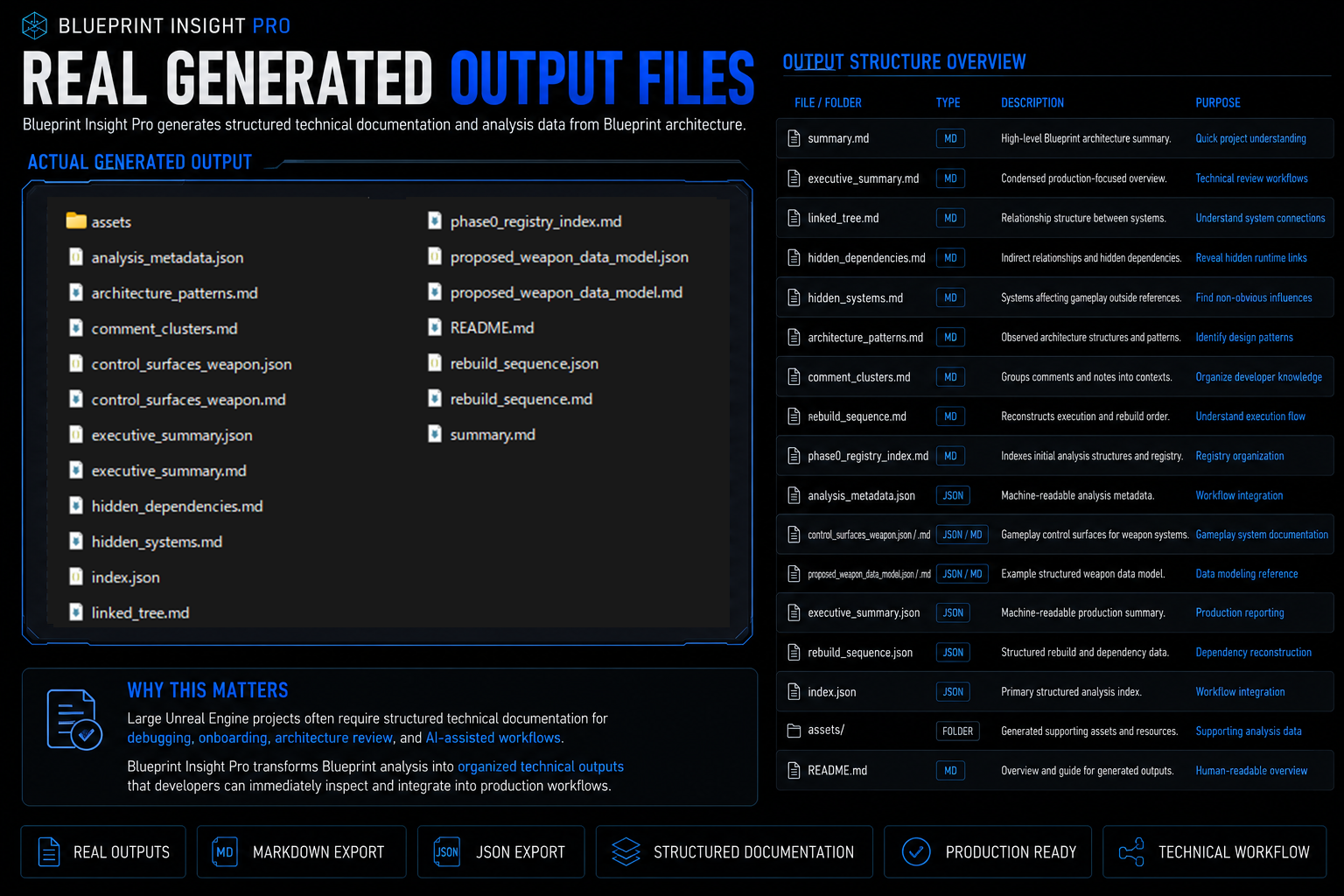Click the OUTPUT STRUCTURE OVERVIEW heading

point(904,62)
